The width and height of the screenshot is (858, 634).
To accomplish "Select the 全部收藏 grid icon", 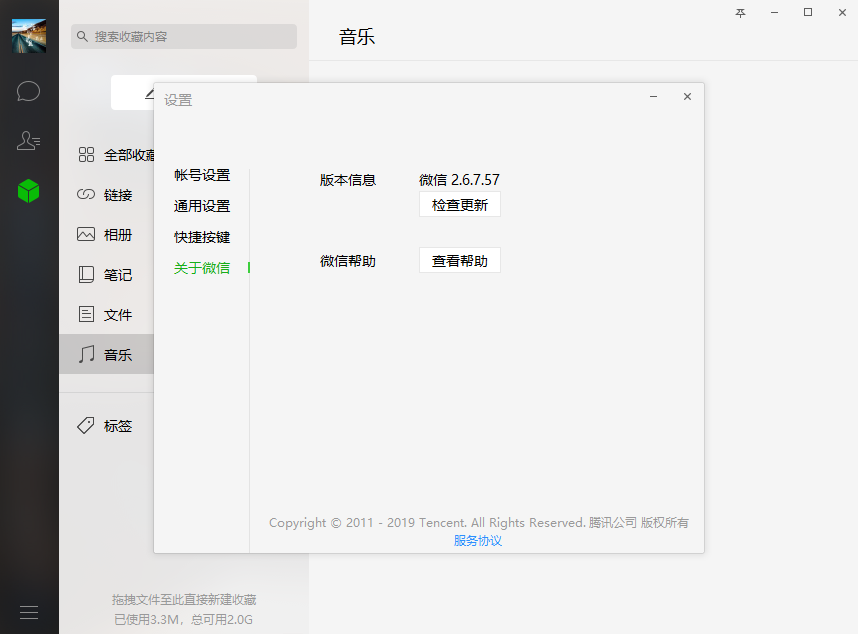I will [x=86, y=155].
